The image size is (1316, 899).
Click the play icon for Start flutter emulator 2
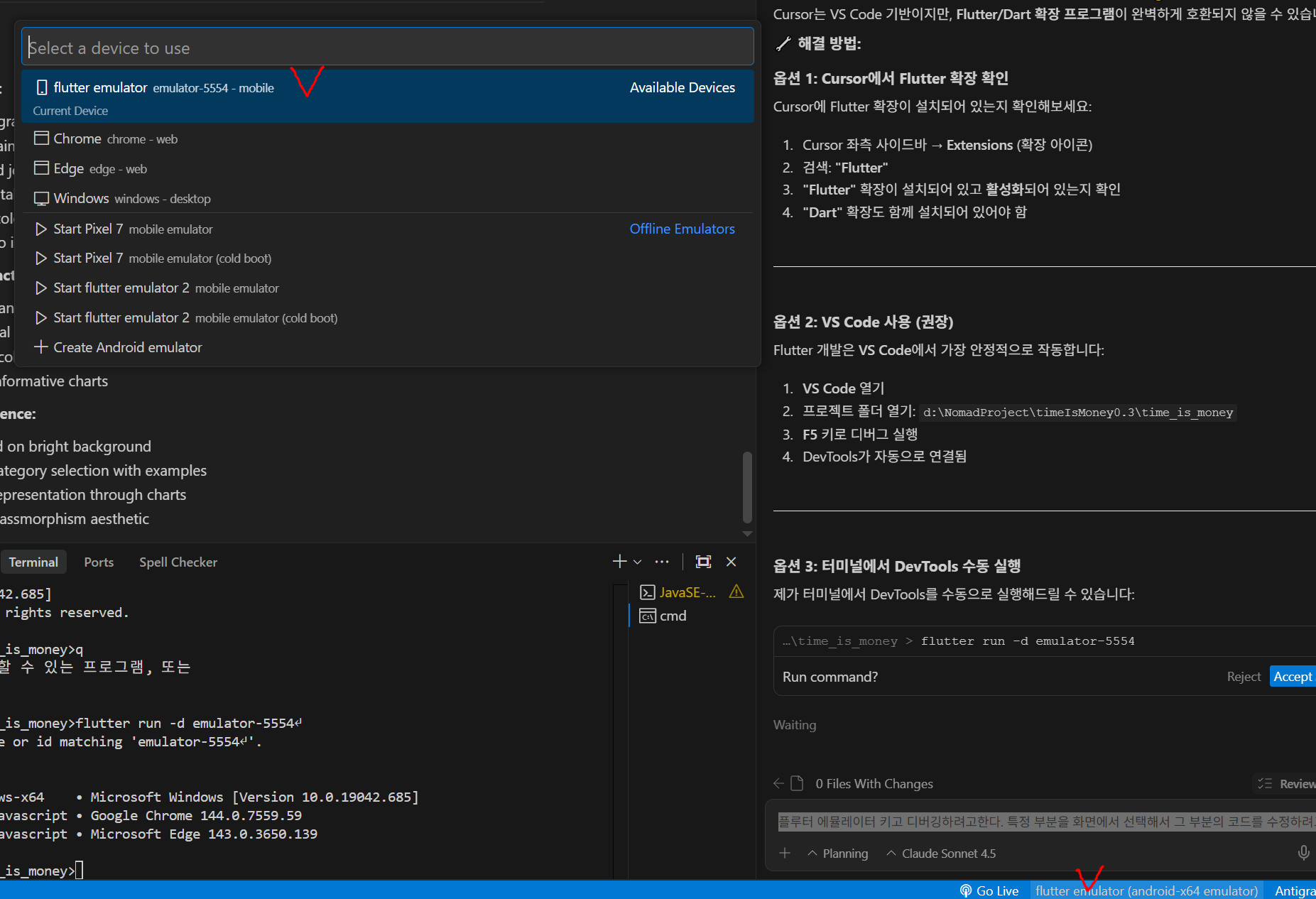point(41,288)
